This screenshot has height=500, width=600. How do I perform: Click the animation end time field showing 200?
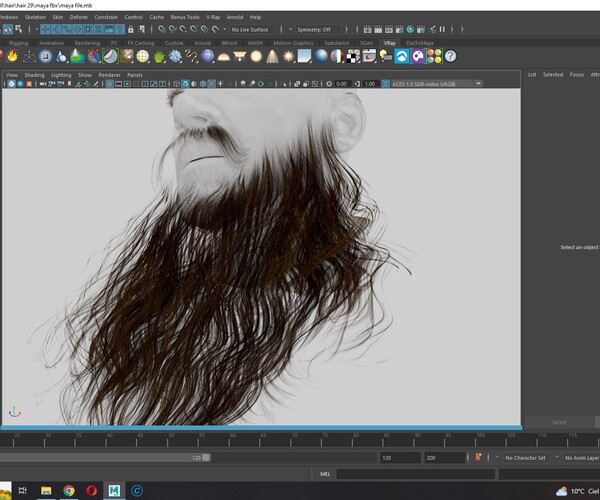[x=444, y=458]
